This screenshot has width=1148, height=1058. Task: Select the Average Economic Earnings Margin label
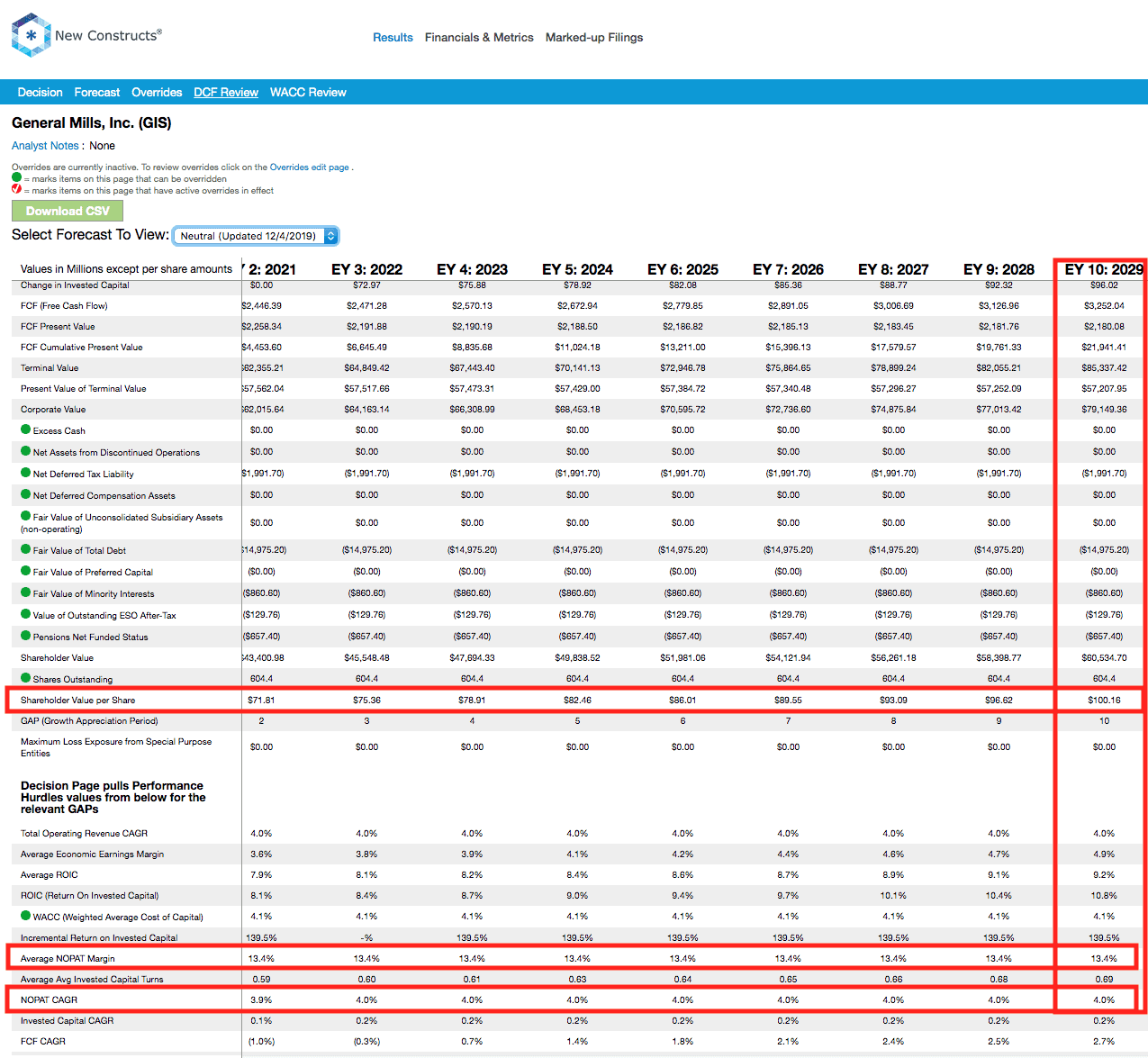click(93, 854)
